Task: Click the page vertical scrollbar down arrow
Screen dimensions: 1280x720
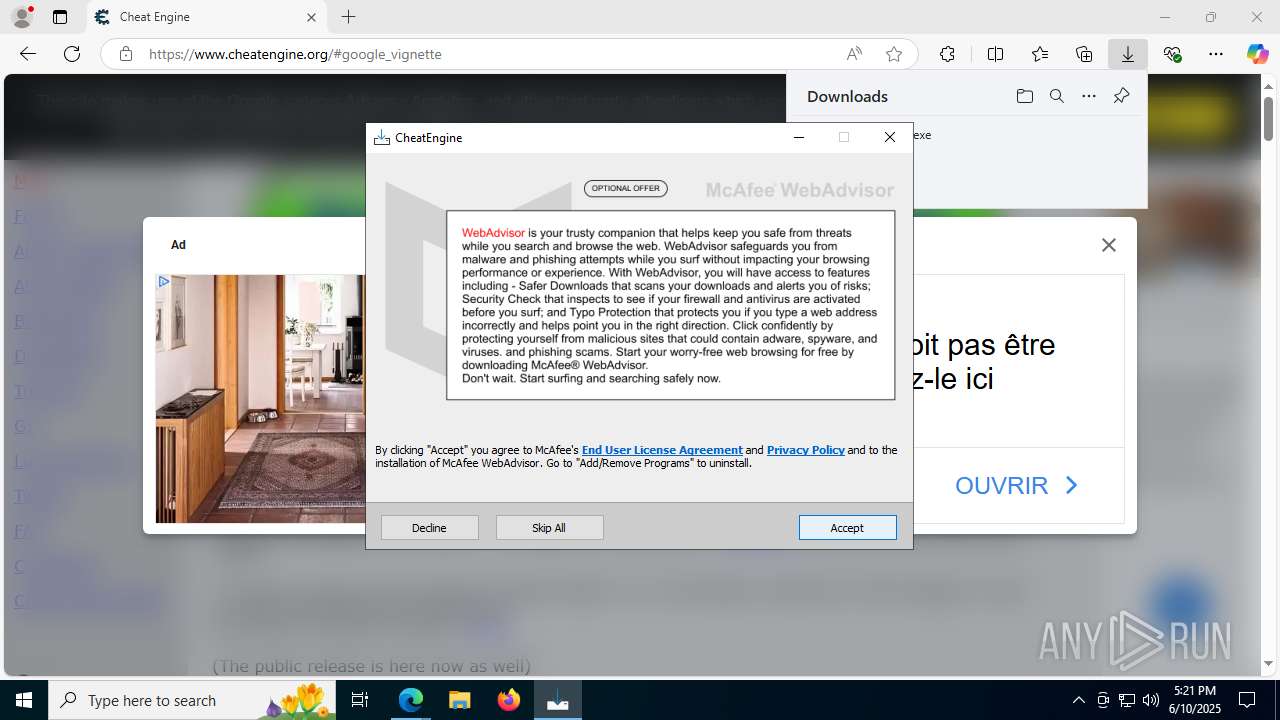Action: point(1268,664)
